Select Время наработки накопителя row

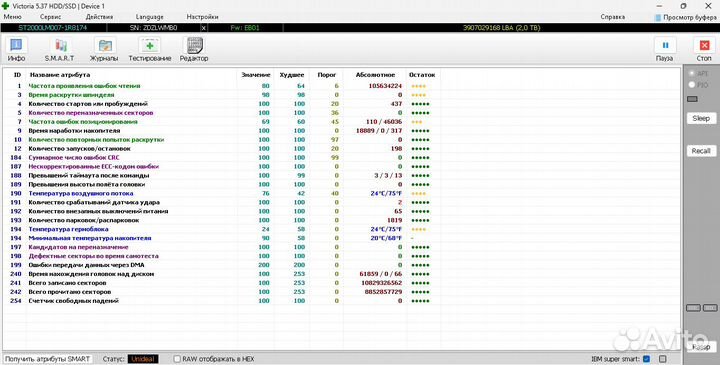[x=221, y=131]
